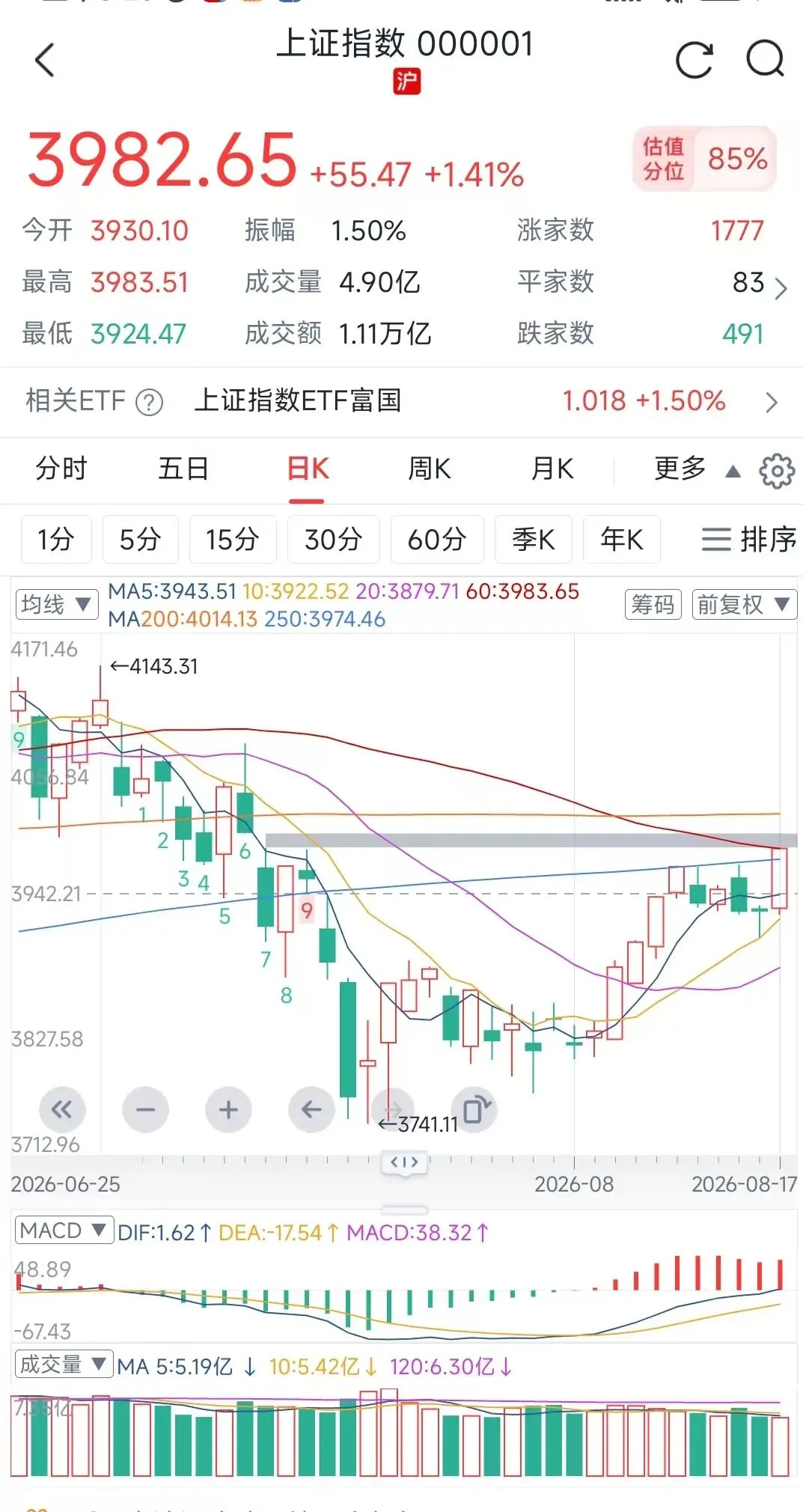The image size is (803, 1512).
Task: Open the 前复权 adjustment dropdown
Action: (x=744, y=604)
